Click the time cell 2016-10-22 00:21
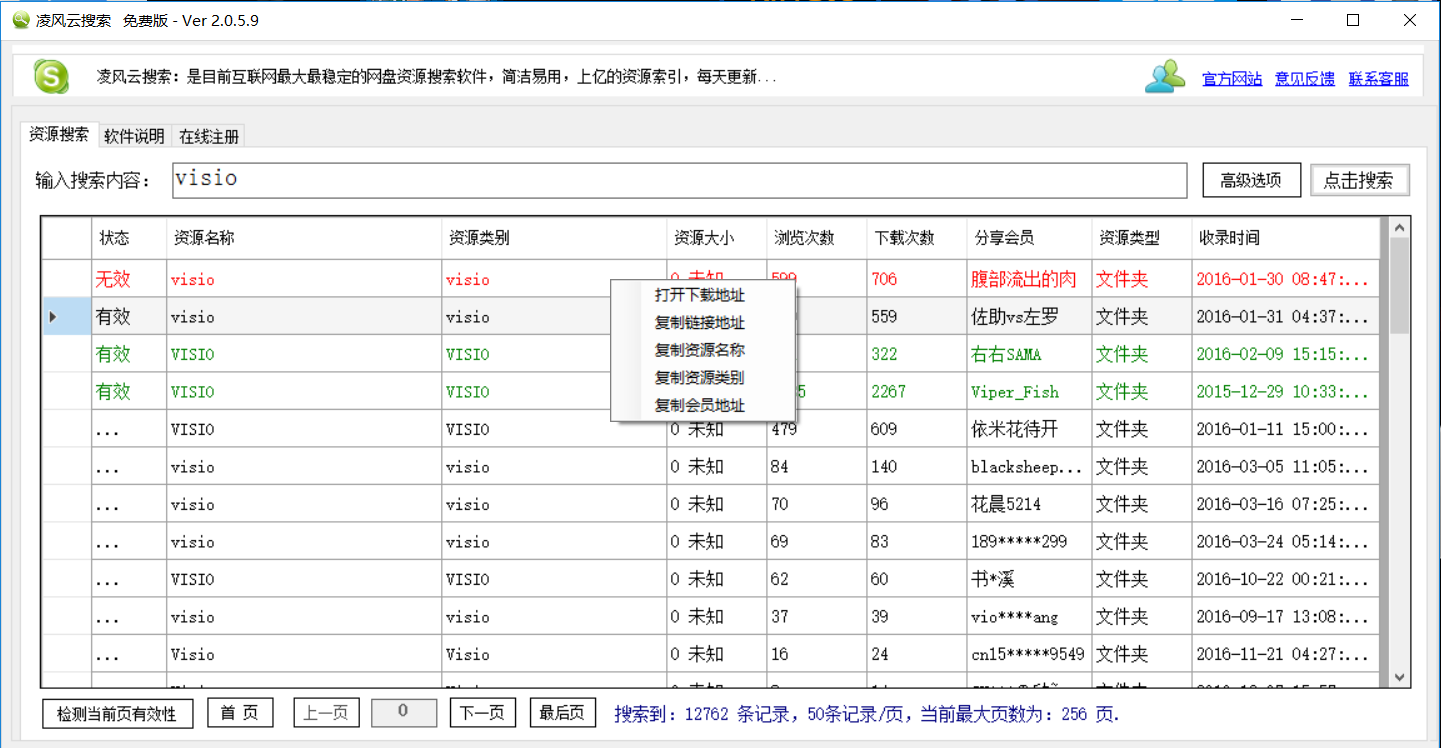 point(1285,579)
